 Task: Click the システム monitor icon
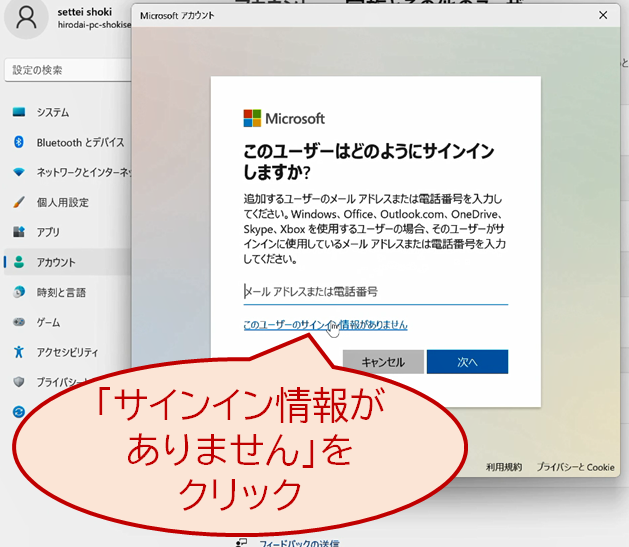(x=19, y=112)
